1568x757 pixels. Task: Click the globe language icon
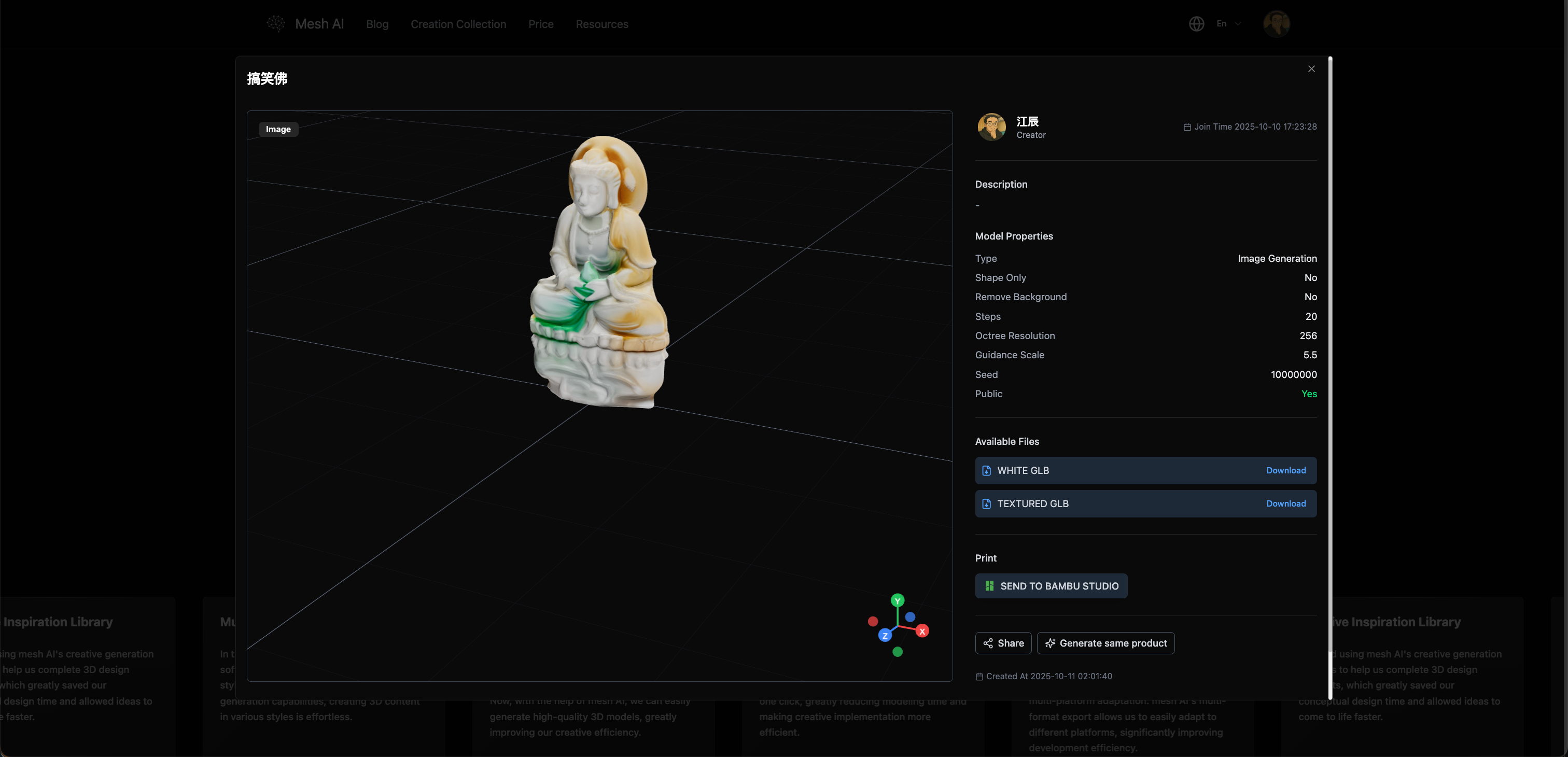[x=1196, y=24]
